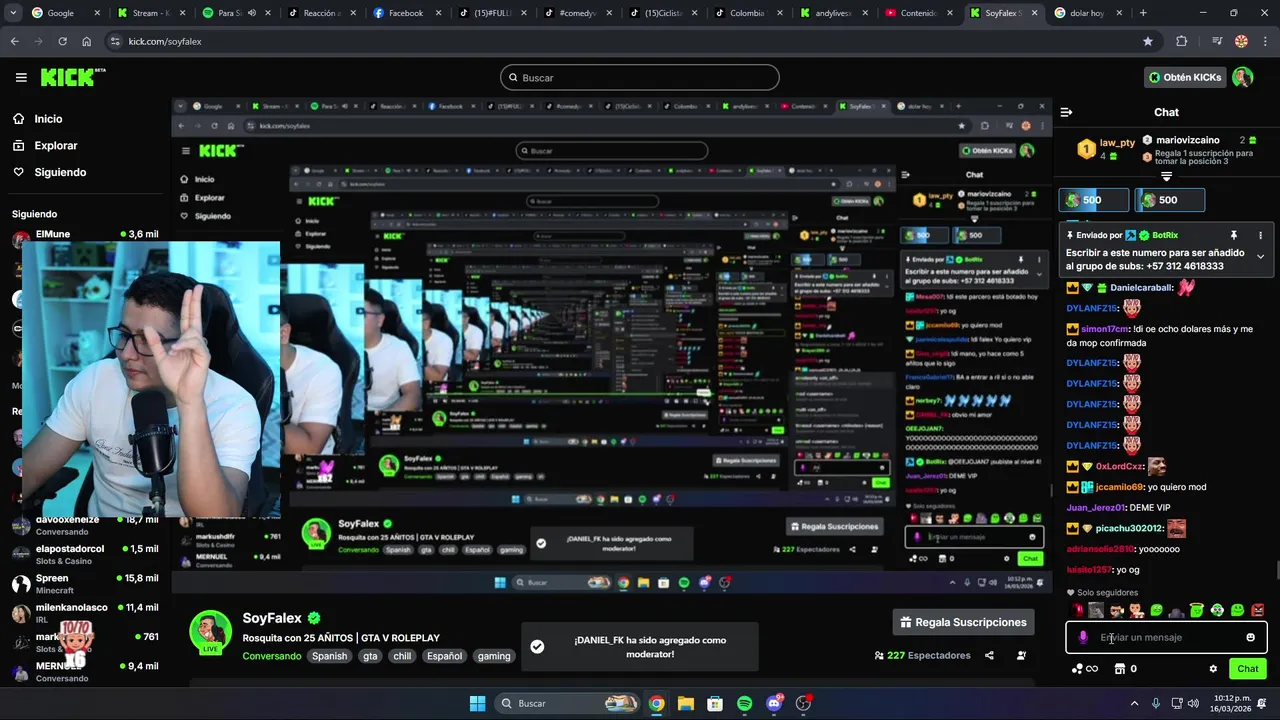Open Chrome extensions puzzle icon
This screenshot has height=720, width=1280.
[x=1182, y=41]
